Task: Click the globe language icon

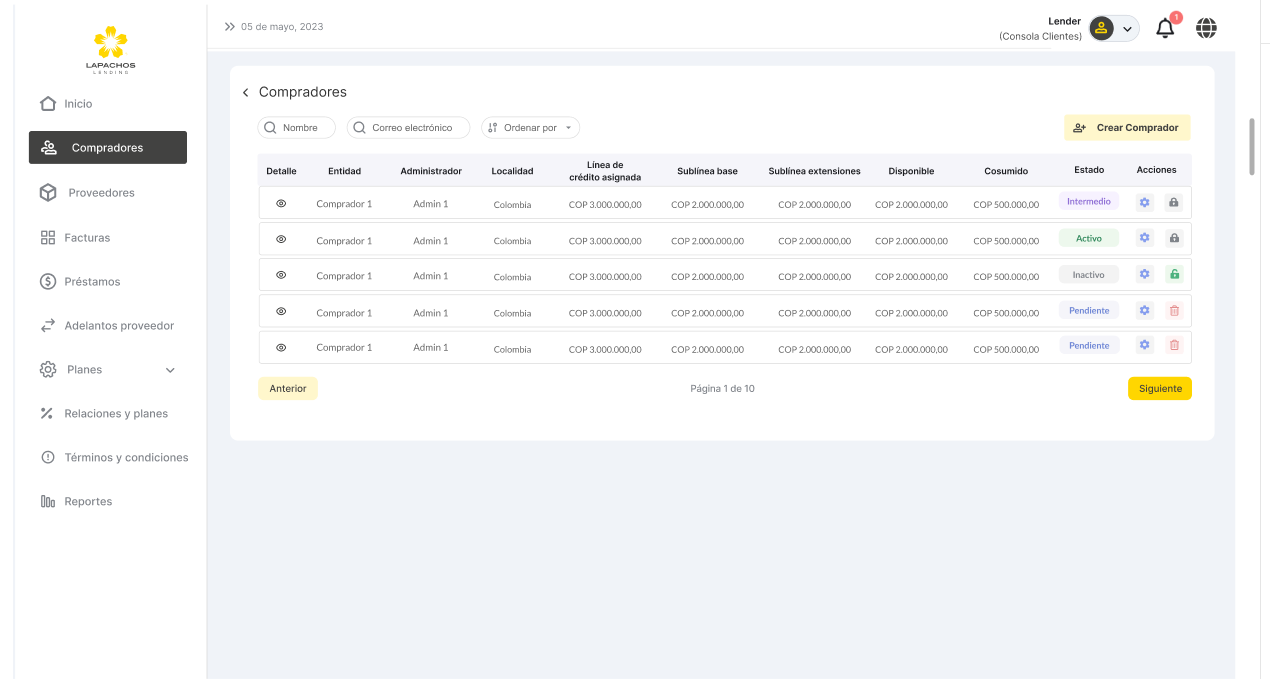Action: point(1206,28)
